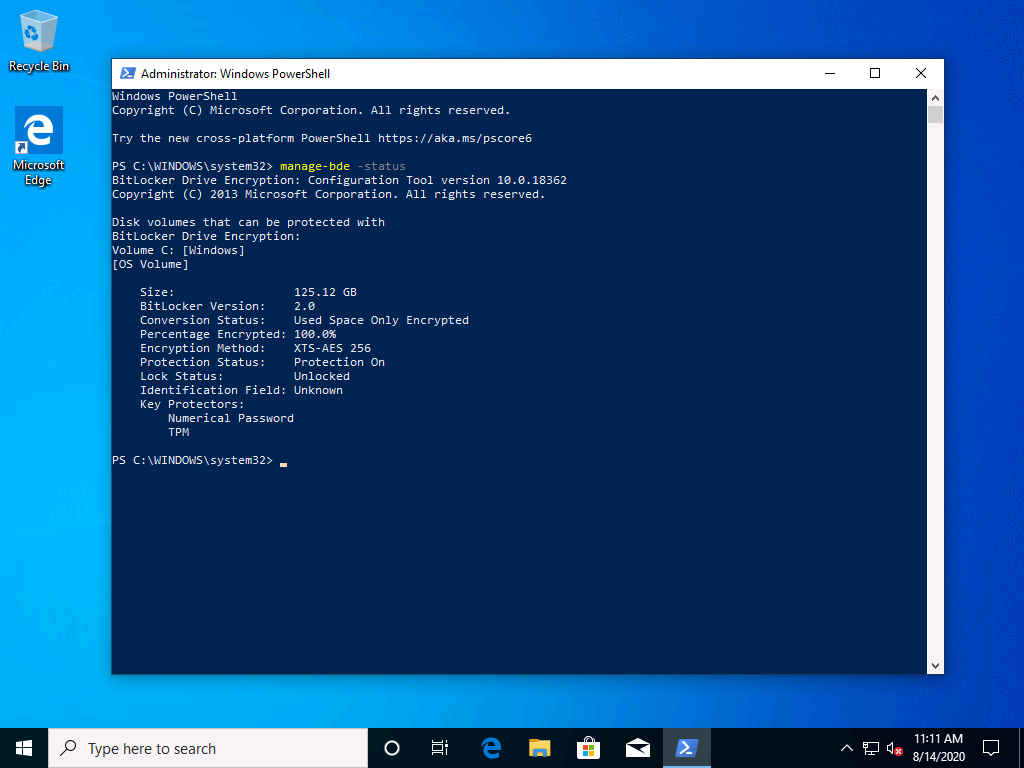Image resolution: width=1024 pixels, height=768 pixels.
Task: Click the "-status" parameter text
Action: click(x=381, y=166)
